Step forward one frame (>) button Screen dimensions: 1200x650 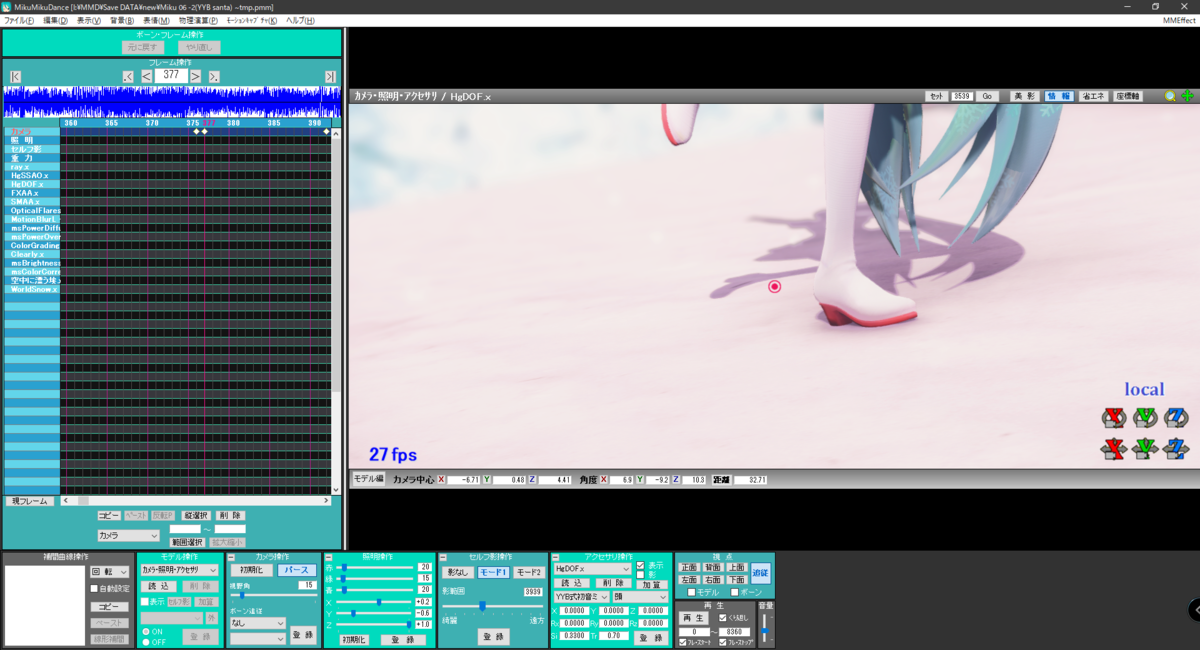click(196, 76)
